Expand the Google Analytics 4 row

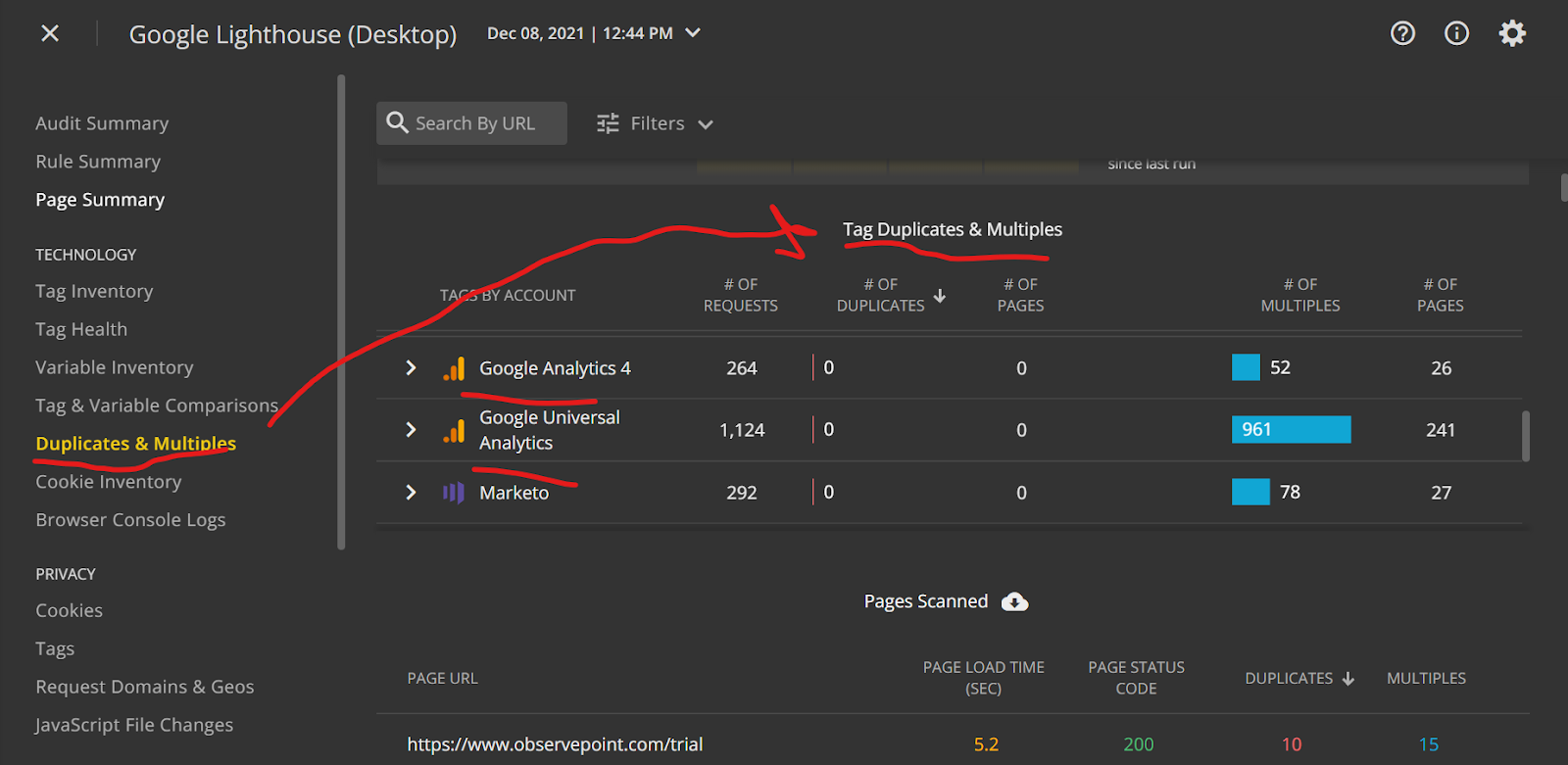coord(411,368)
